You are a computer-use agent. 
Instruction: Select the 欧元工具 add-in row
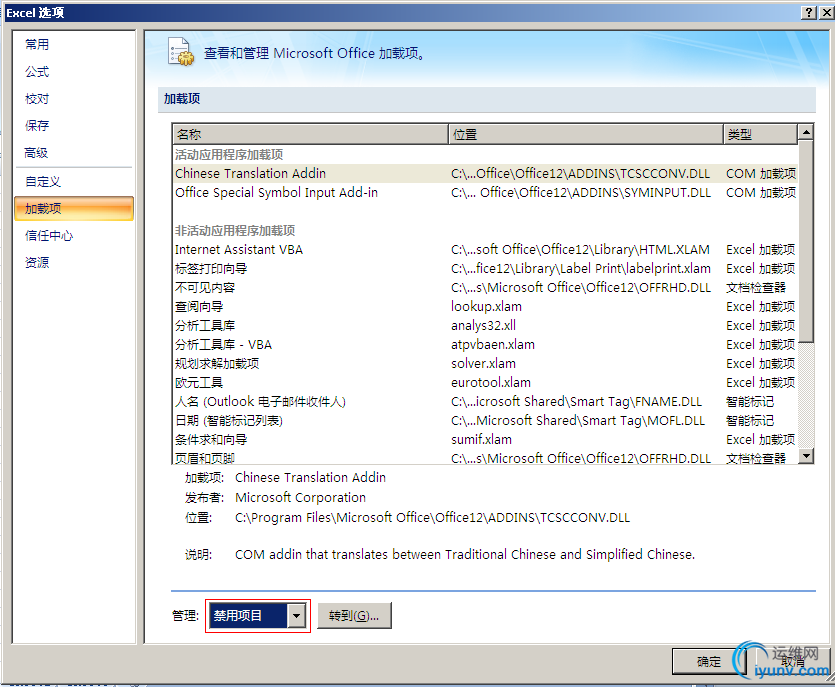click(485, 382)
